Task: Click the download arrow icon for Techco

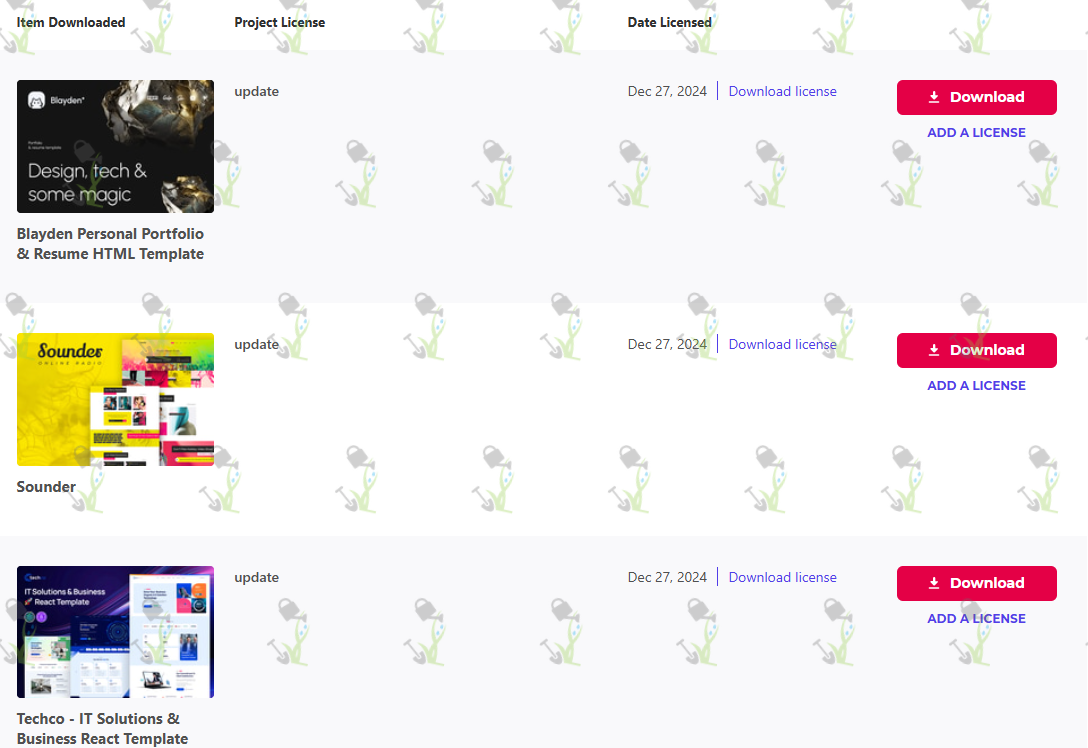Action: coord(934,584)
